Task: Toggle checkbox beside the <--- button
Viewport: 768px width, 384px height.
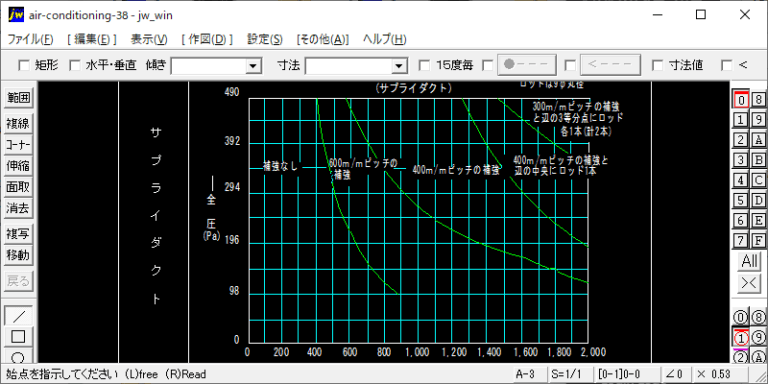Action: 570,65
